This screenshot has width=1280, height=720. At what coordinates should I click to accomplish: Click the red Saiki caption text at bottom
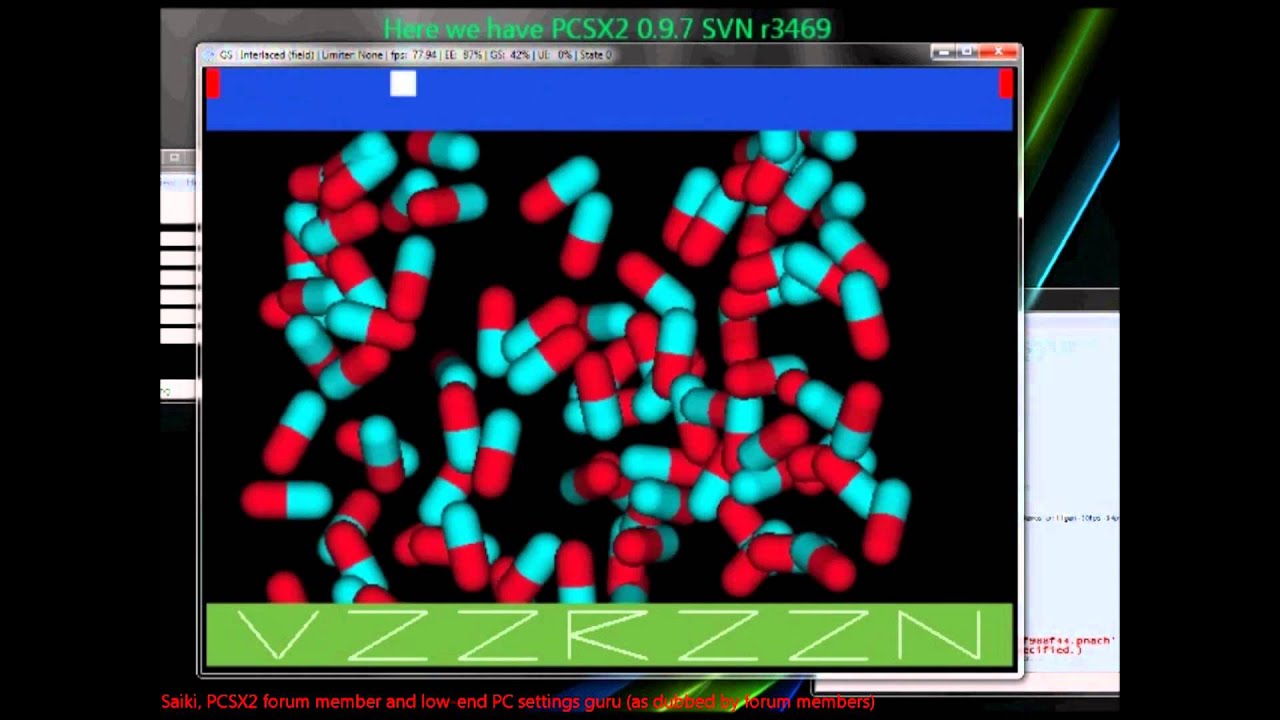click(518, 702)
